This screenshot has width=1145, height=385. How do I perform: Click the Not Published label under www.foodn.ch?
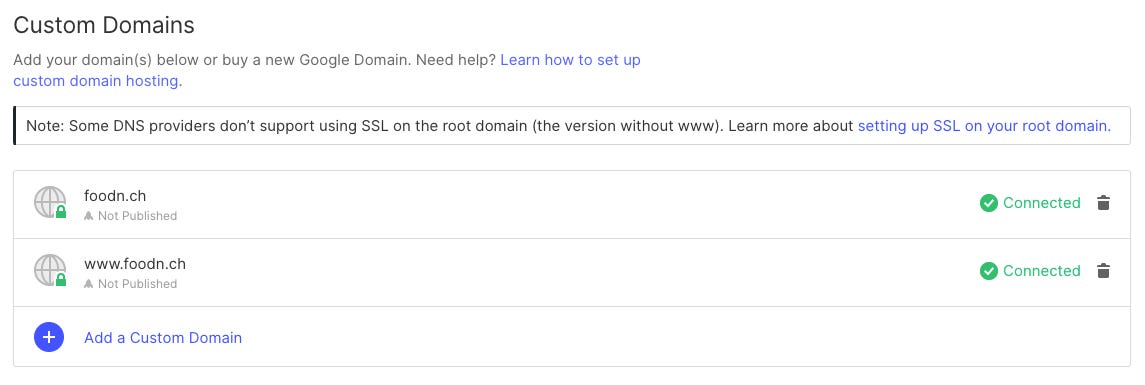[137, 284]
